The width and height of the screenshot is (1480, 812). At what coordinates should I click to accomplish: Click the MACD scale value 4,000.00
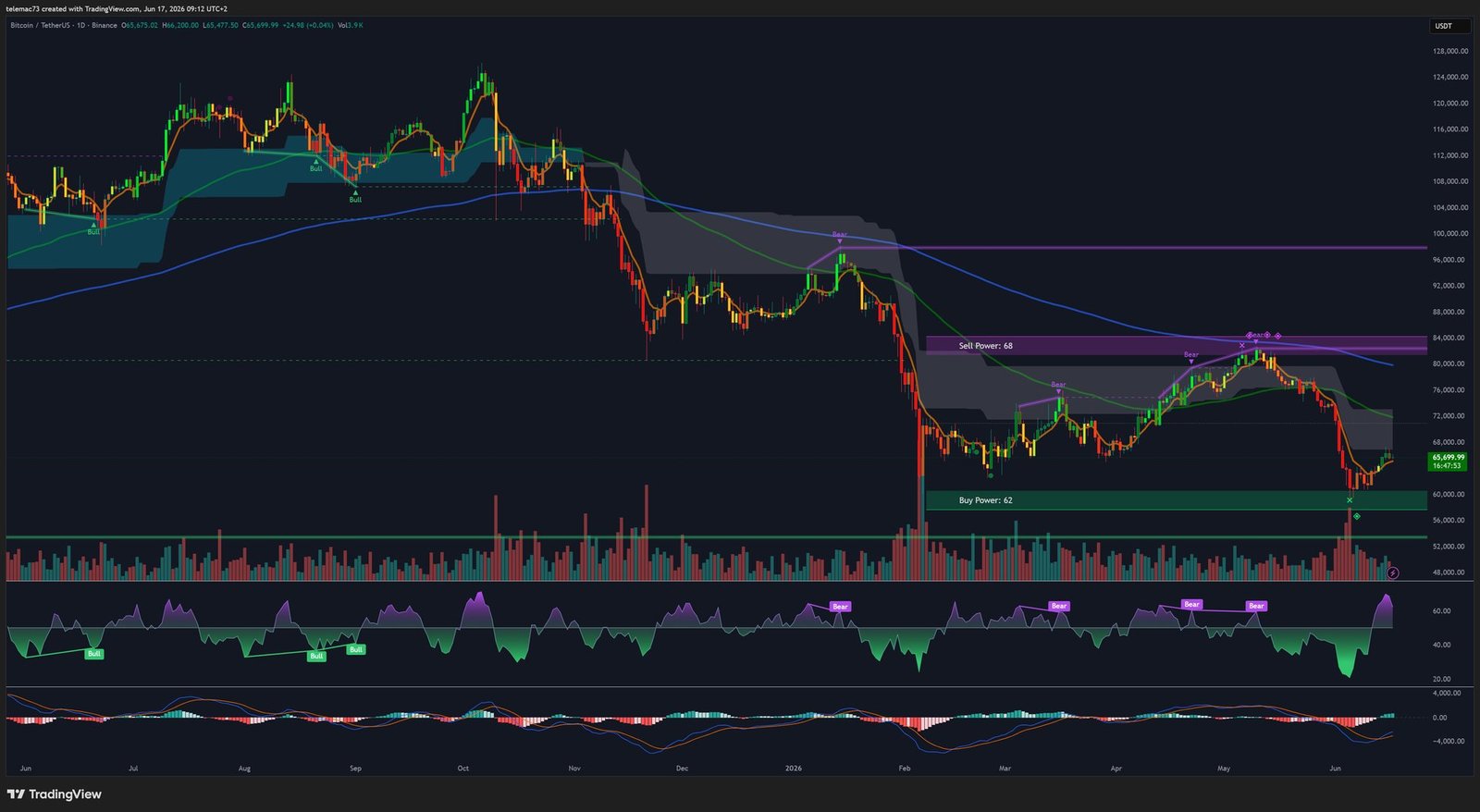(x=1448, y=693)
